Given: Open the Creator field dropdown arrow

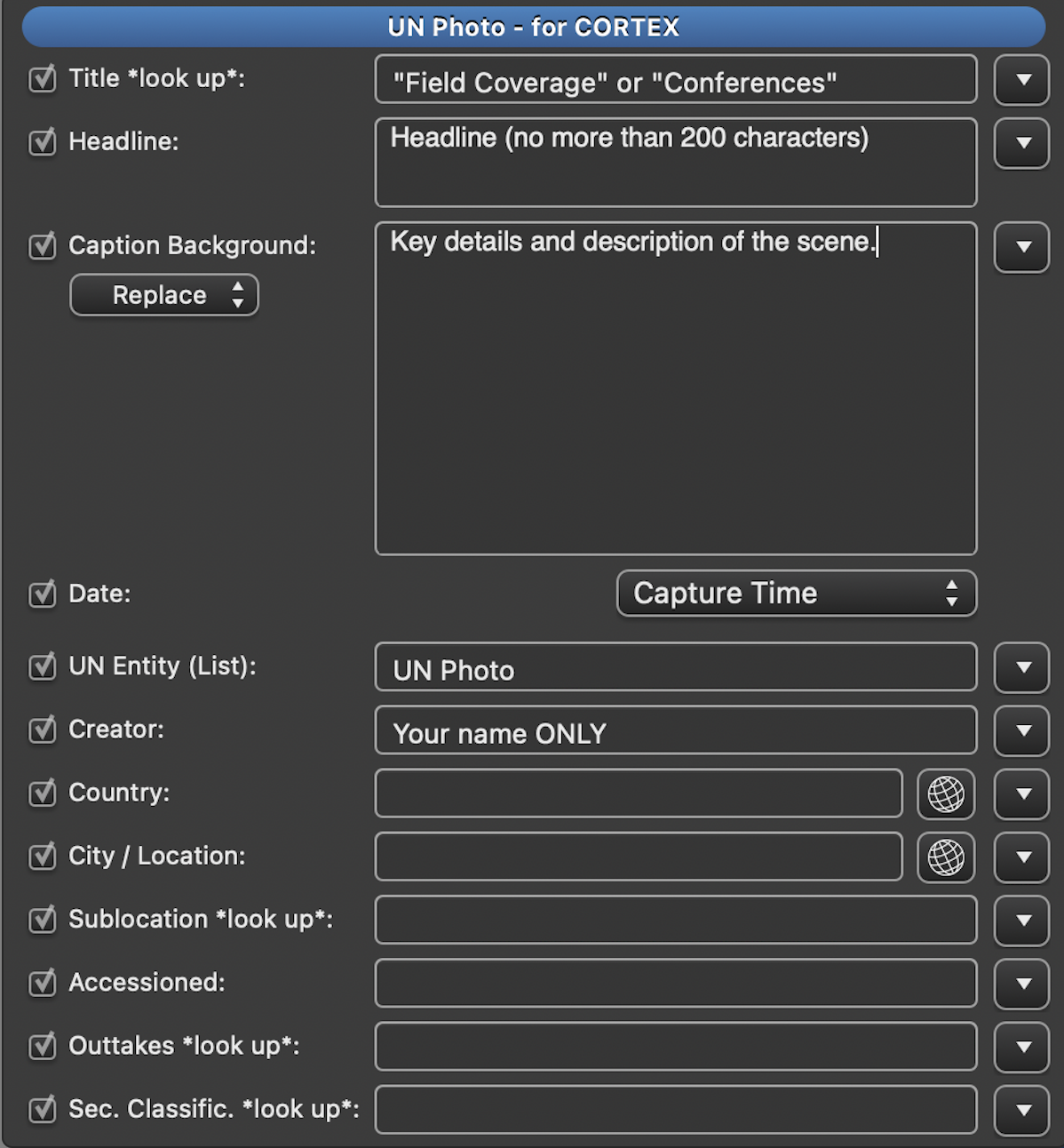Looking at the screenshot, I should pyautogui.click(x=1022, y=731).
